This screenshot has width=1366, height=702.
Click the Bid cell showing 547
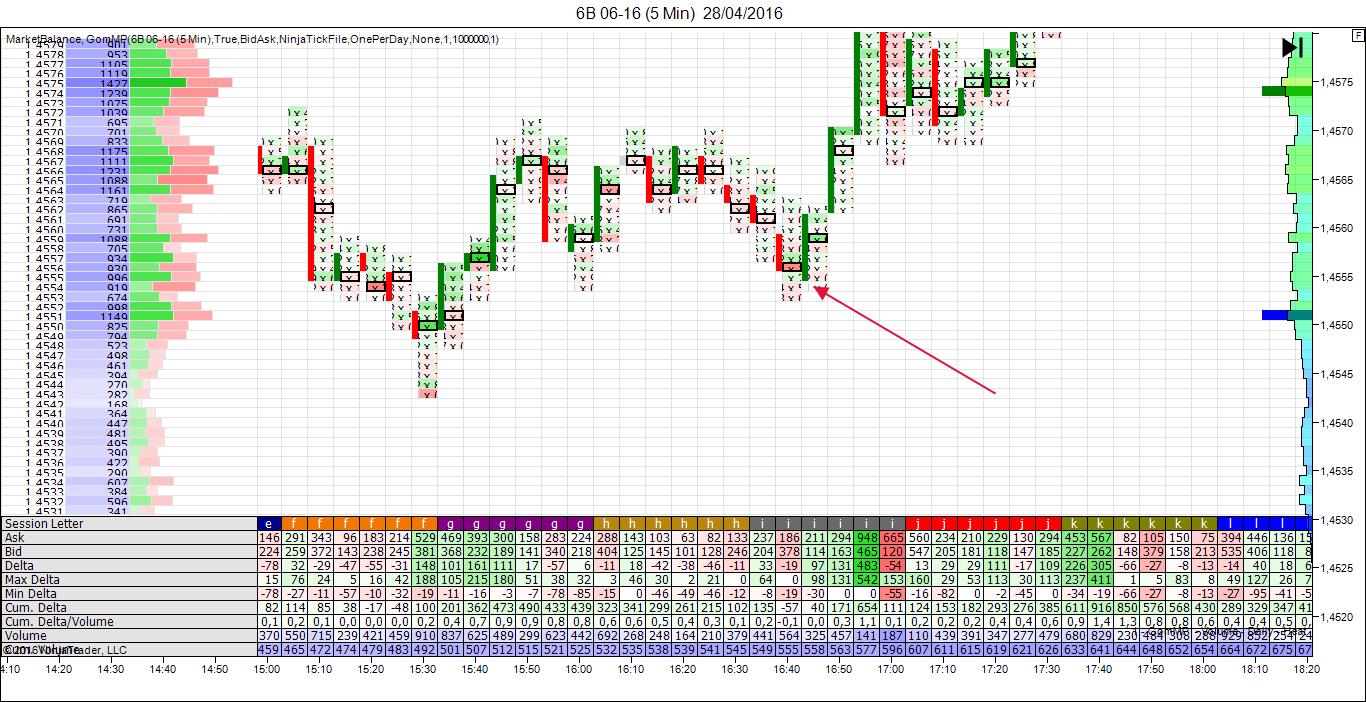coord(920,551)
